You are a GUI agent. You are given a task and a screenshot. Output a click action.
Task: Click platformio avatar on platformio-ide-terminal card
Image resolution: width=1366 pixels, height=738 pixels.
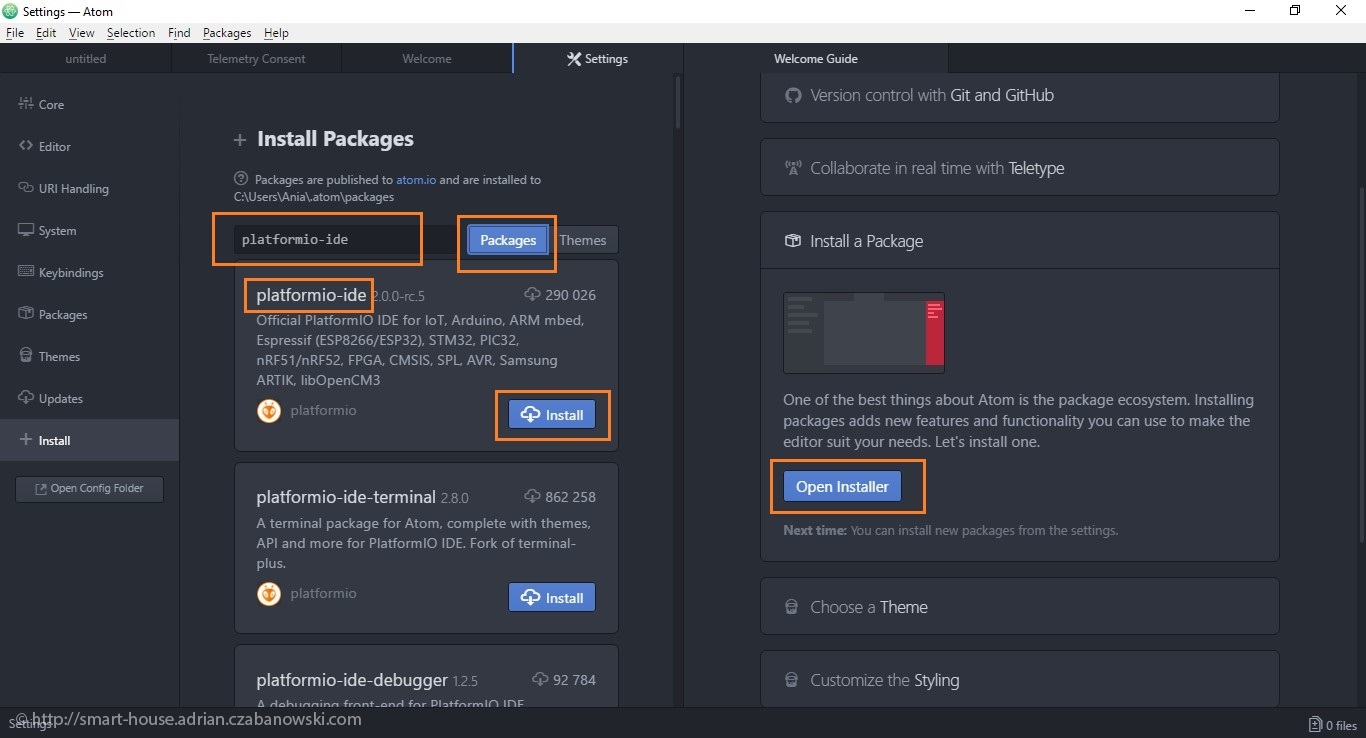[x=269, y=594]
